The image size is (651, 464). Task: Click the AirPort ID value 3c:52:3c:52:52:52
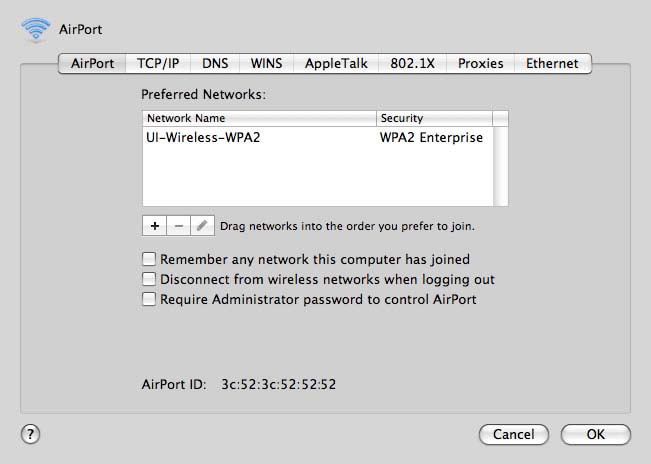278,384
